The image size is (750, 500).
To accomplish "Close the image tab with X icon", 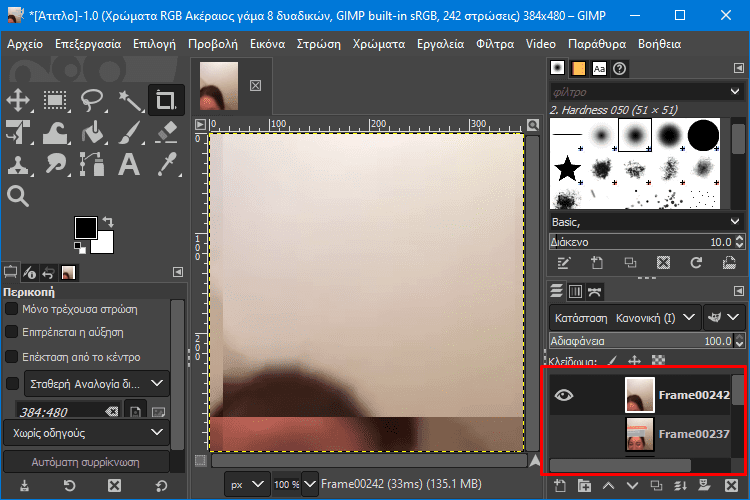I will pyautogui.click(x=255, y=86).
